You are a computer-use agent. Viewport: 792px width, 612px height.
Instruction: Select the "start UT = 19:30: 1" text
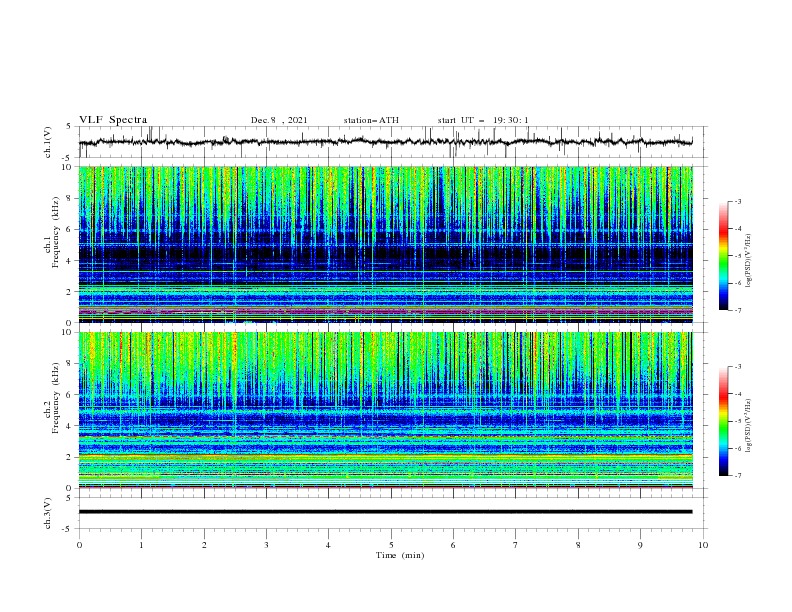[x=483, y=120]
